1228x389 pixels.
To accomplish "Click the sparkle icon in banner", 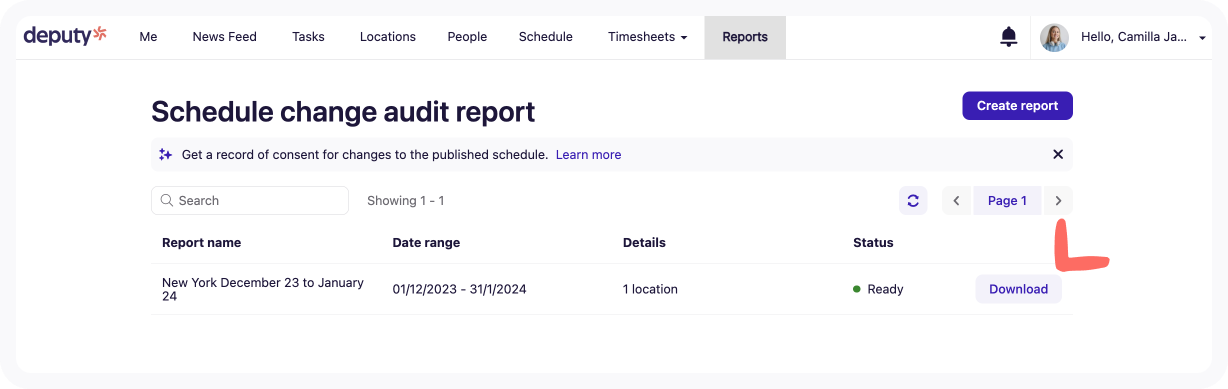I will [x=166, y=154].
